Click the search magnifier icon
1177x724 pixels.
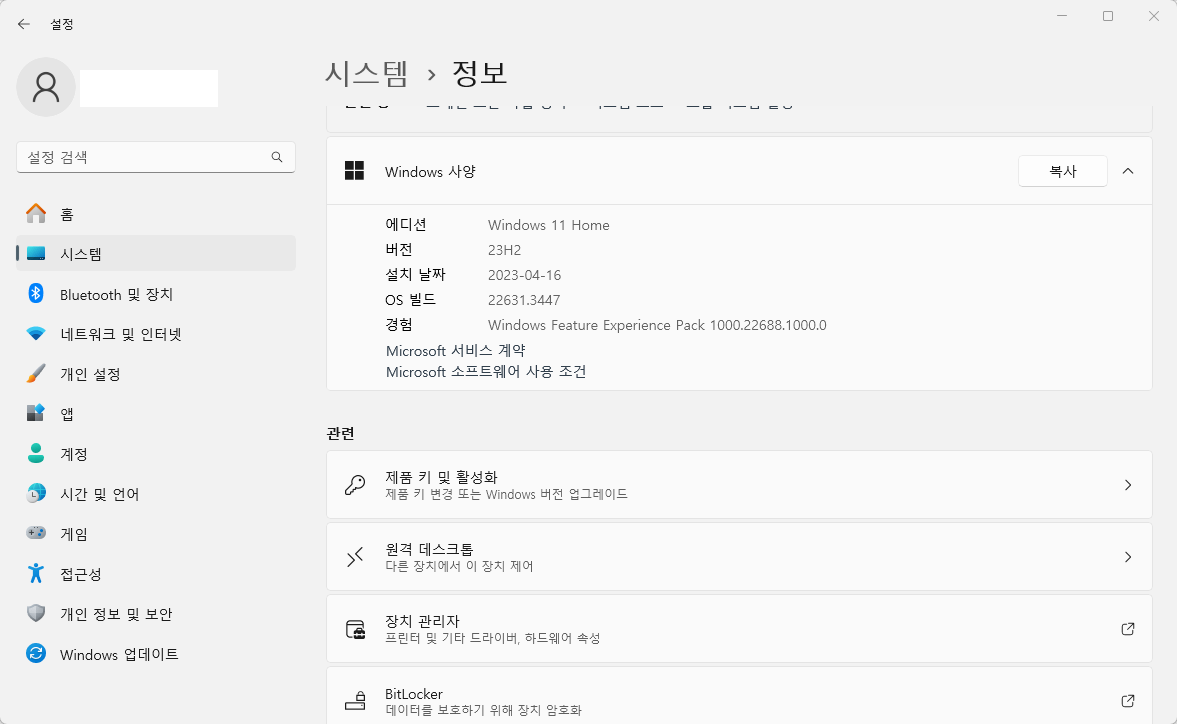coord(277,157)
